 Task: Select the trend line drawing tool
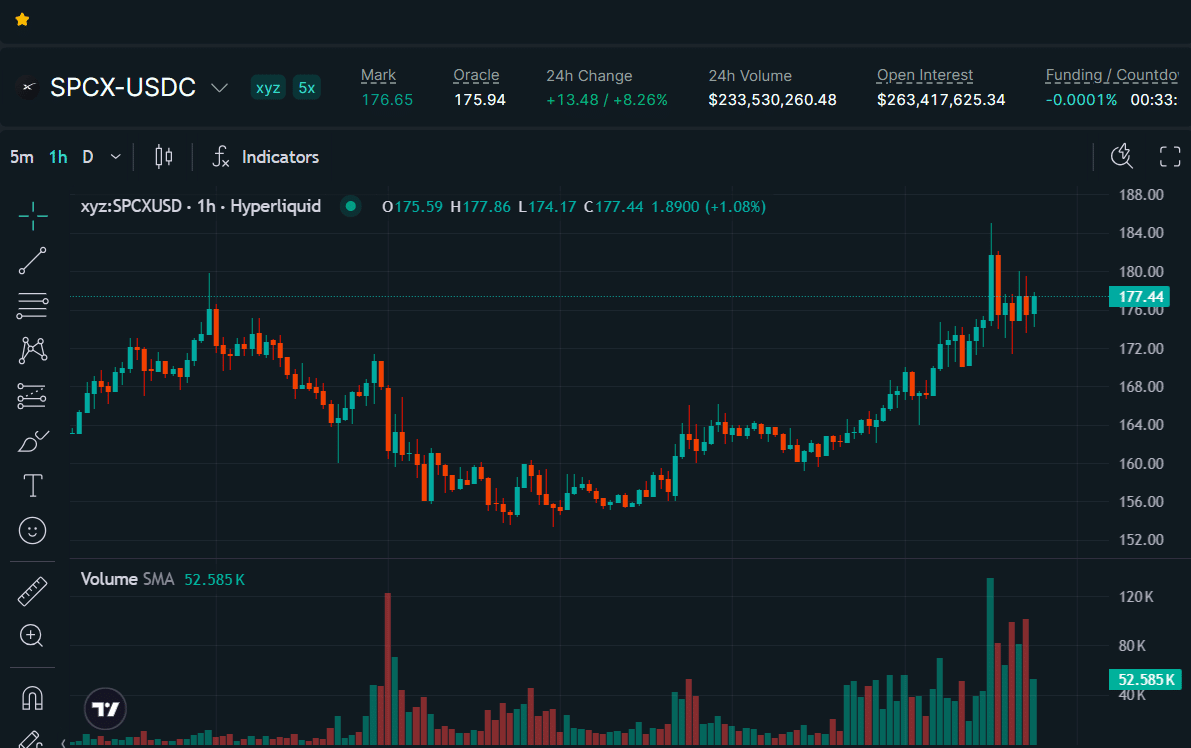pyautogui.click(x=33, y=260)
